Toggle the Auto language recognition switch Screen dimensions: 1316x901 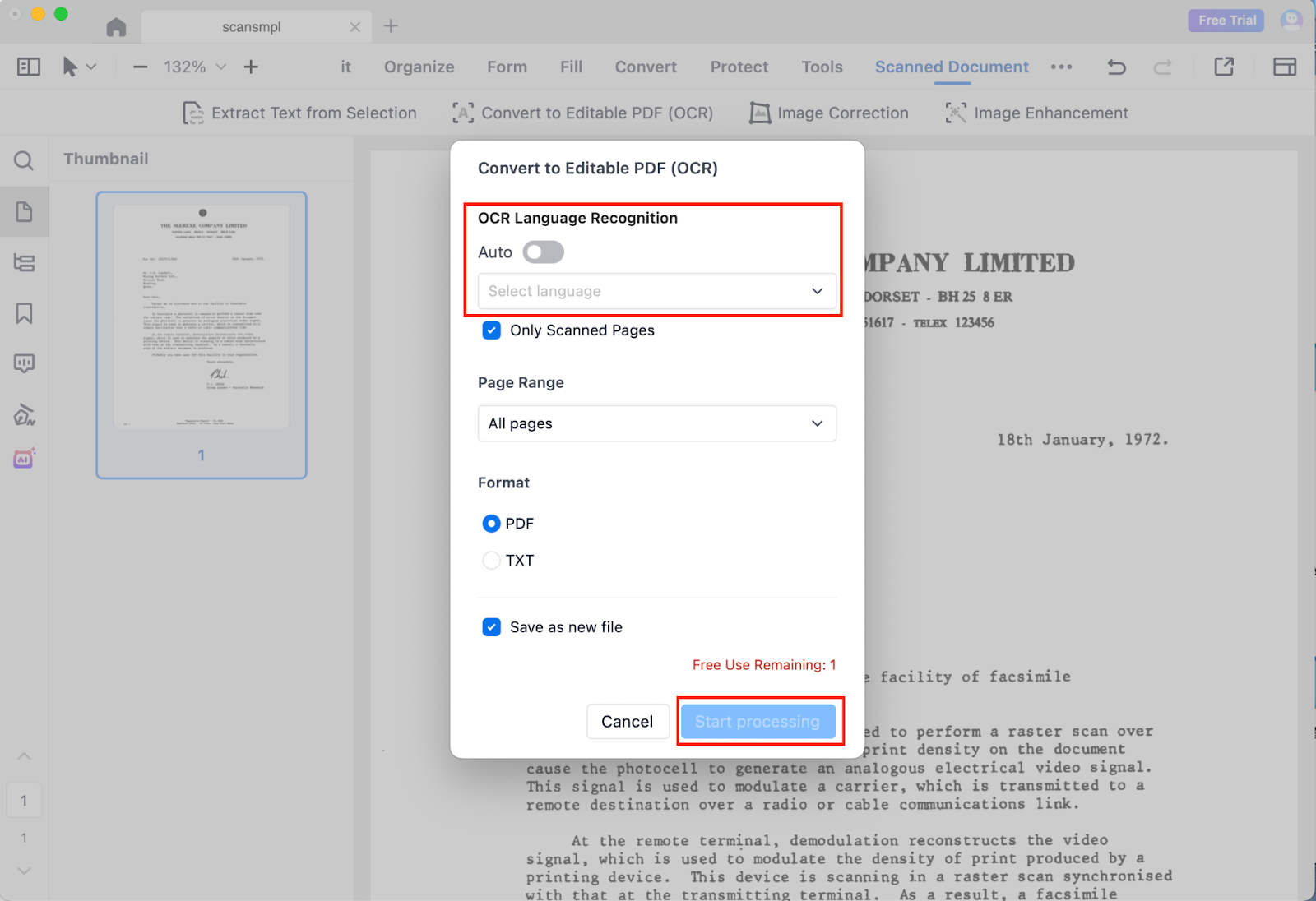[x=544, y=252]
